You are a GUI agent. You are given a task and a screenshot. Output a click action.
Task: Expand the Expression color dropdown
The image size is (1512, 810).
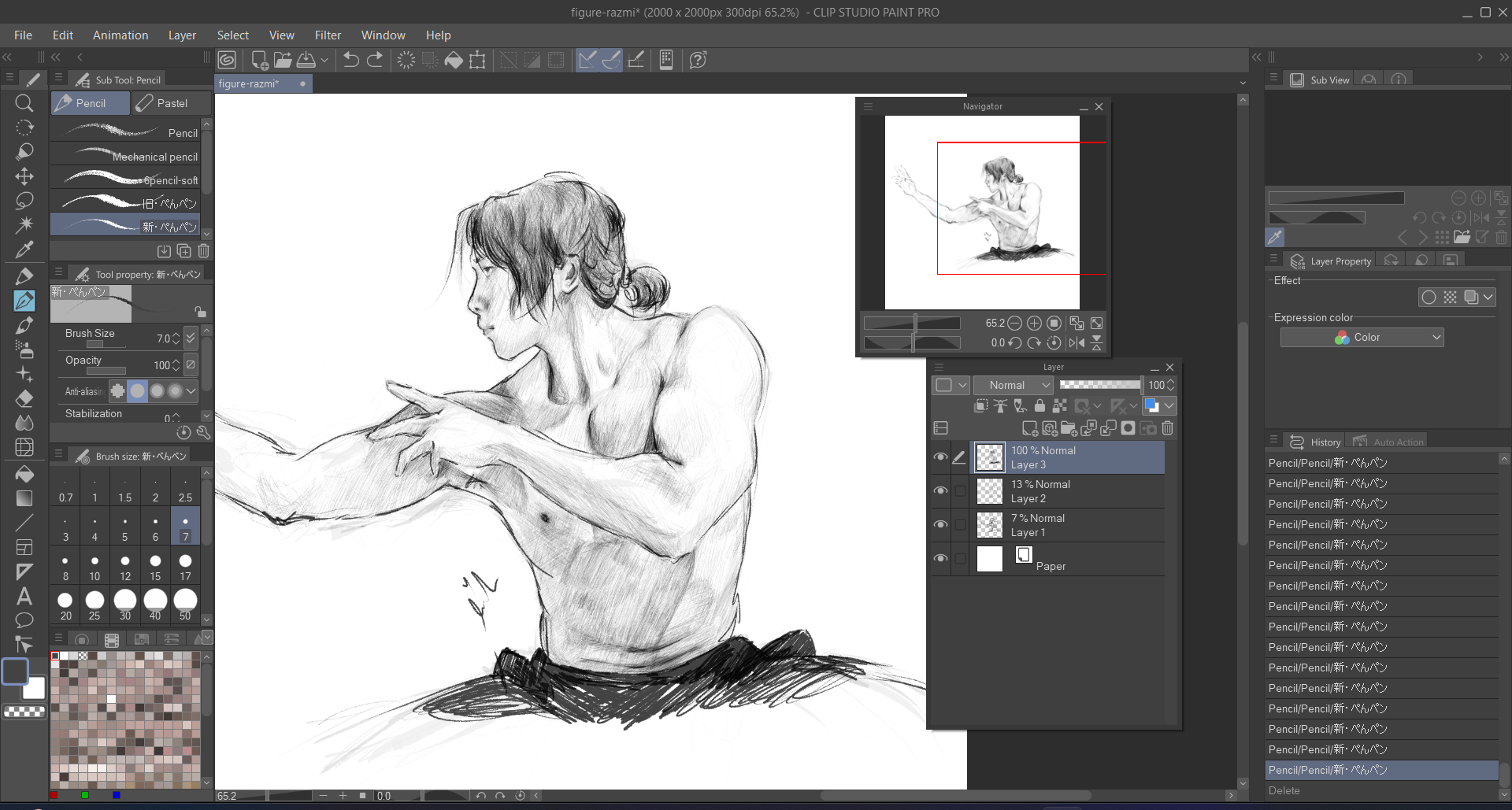point(1362,338)
